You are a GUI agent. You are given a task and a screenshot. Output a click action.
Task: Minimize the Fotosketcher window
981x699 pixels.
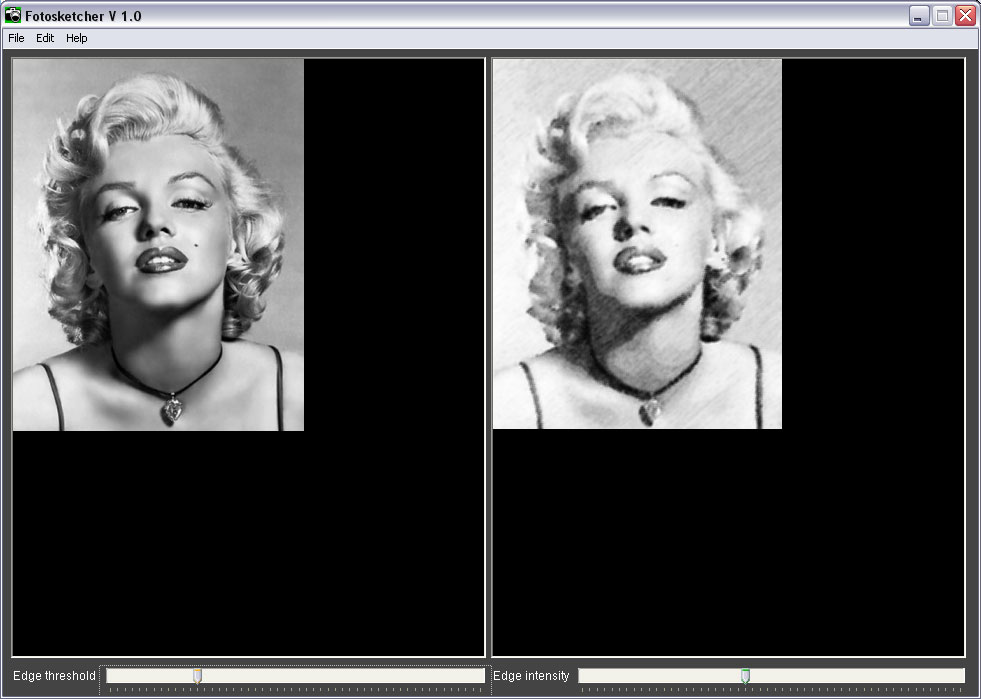point(918,16)
